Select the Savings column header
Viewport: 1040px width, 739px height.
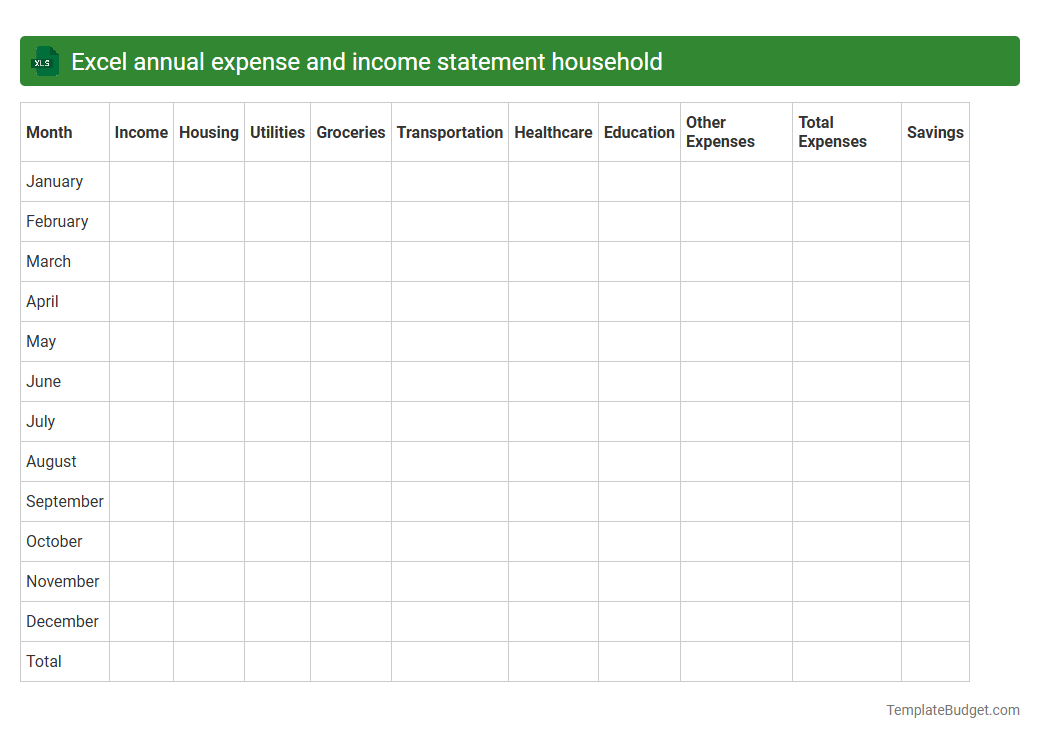934,132
